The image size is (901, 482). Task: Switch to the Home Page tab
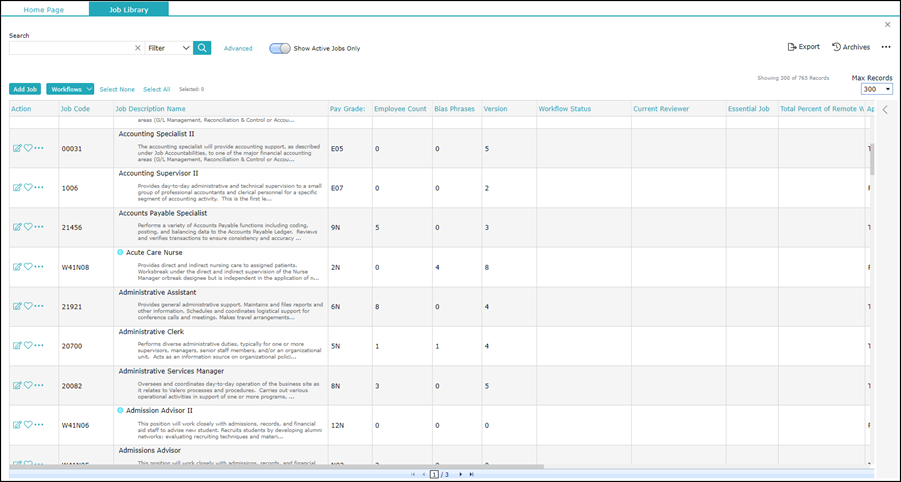point(44,10)
